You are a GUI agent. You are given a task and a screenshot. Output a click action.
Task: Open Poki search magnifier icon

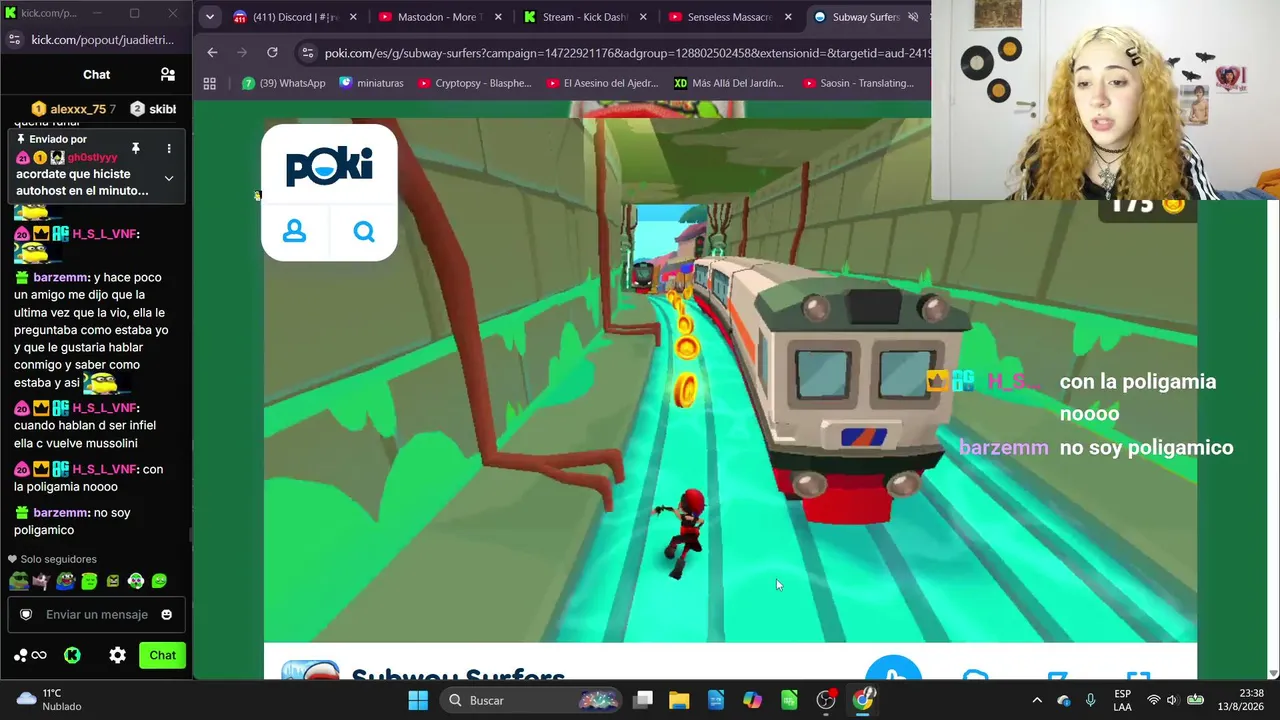pos(364,232)
